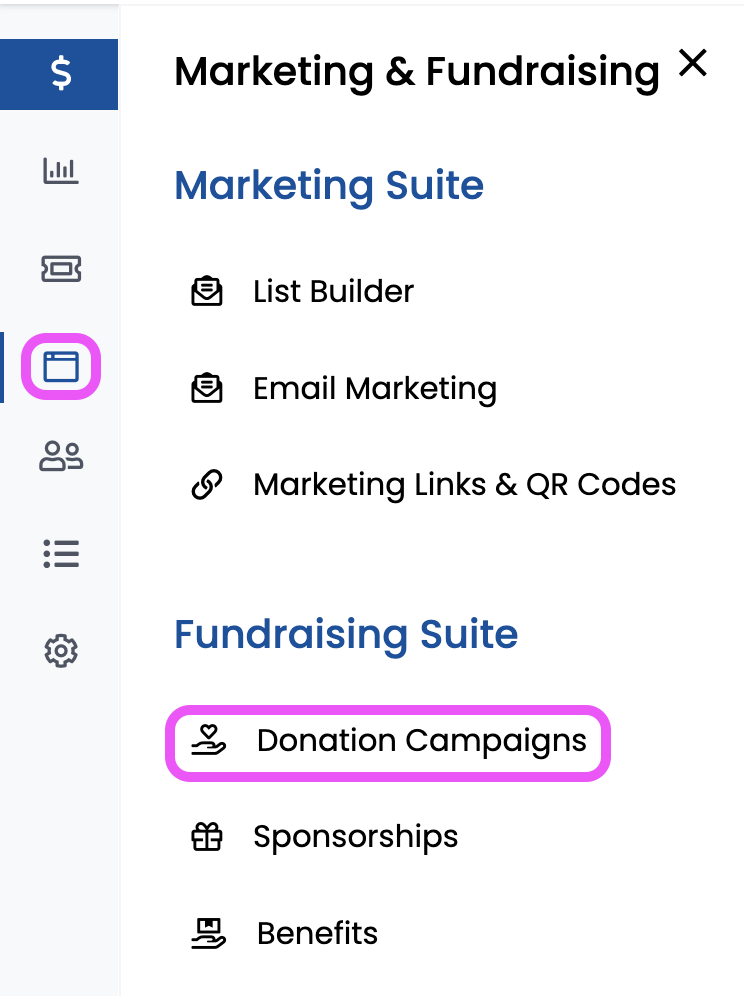This screenshot has height=996, width=744.
Task: Open the settings gear icon
Action: (61, 651)
